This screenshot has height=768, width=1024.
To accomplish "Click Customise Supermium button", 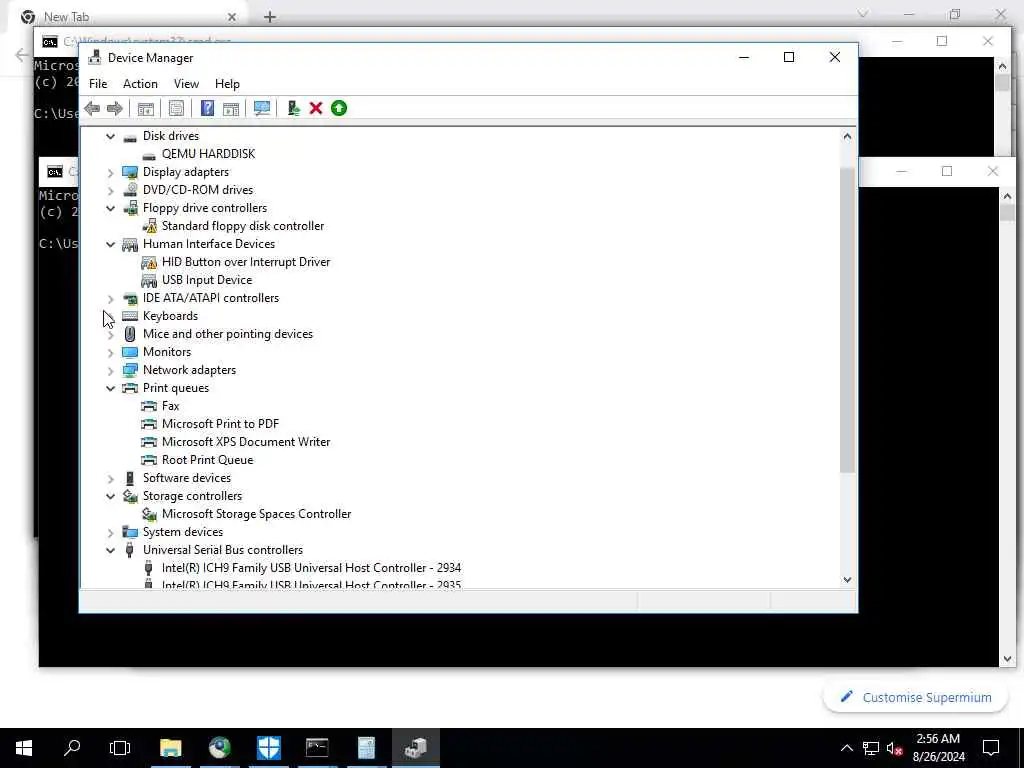I will pos(916,697).
